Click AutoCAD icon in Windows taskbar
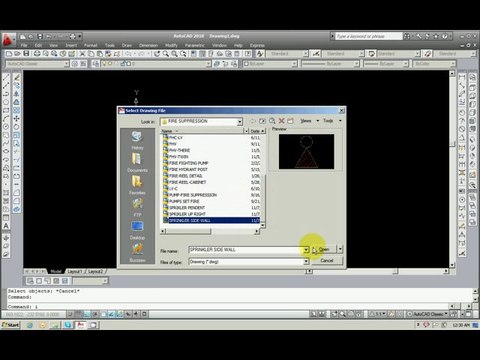The image size is (480, 360). 80,325
